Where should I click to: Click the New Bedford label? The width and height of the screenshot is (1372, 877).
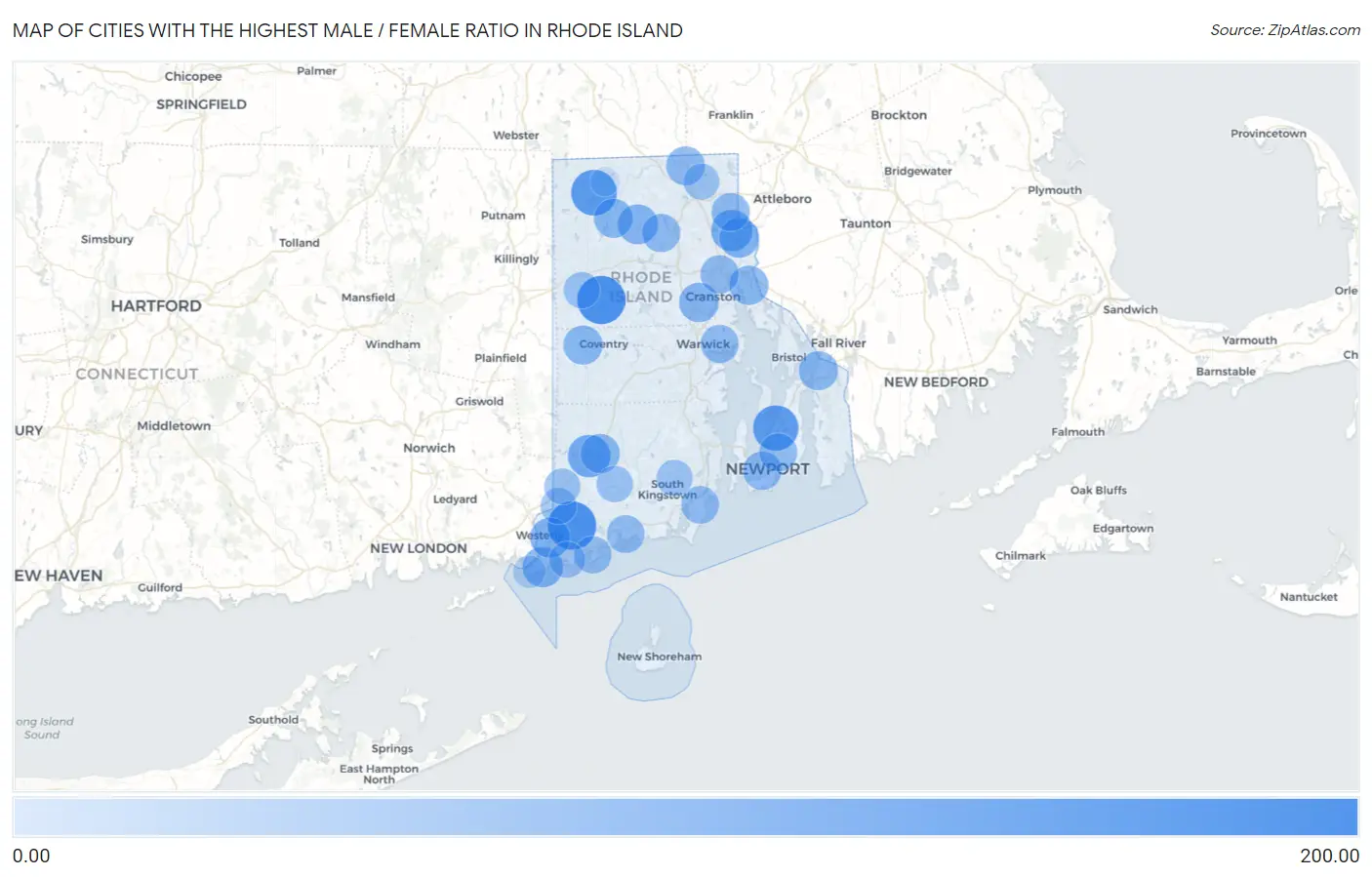click(x=936, y=382)
